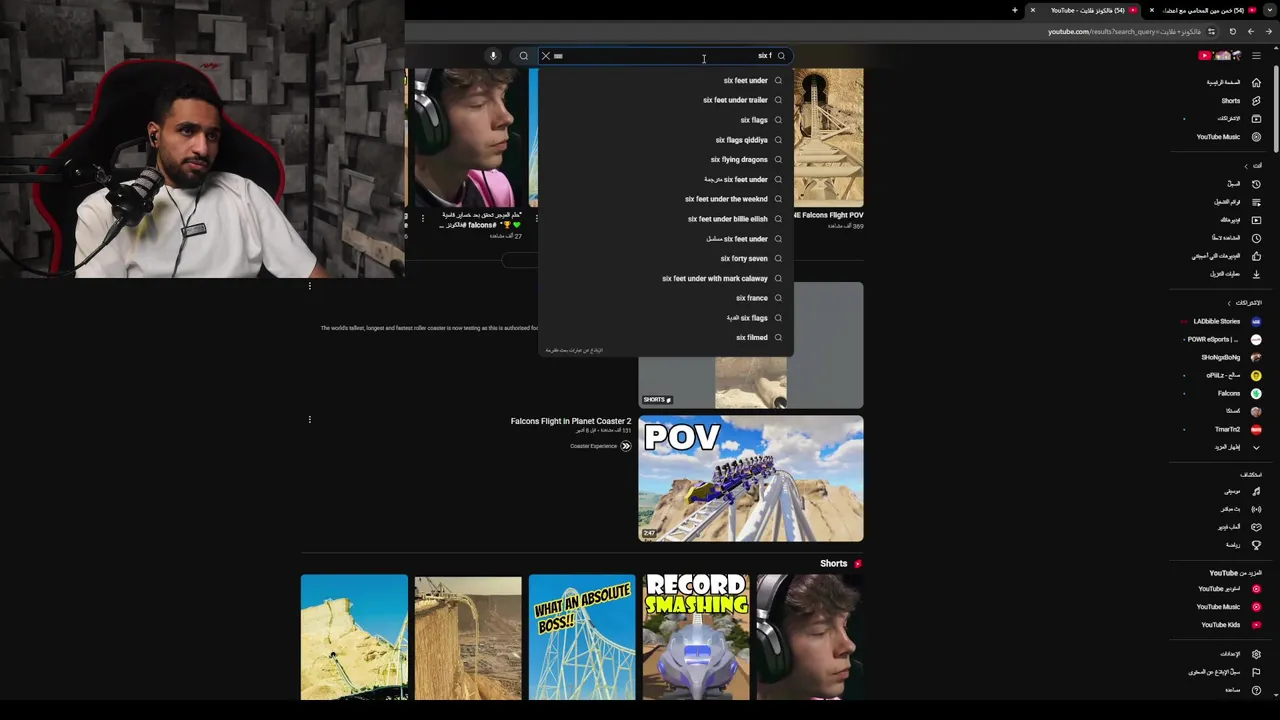Open 'RECORD SMASHING' short thumbnail
Viewport: 1280px width, 720px height.
[696, 637]
